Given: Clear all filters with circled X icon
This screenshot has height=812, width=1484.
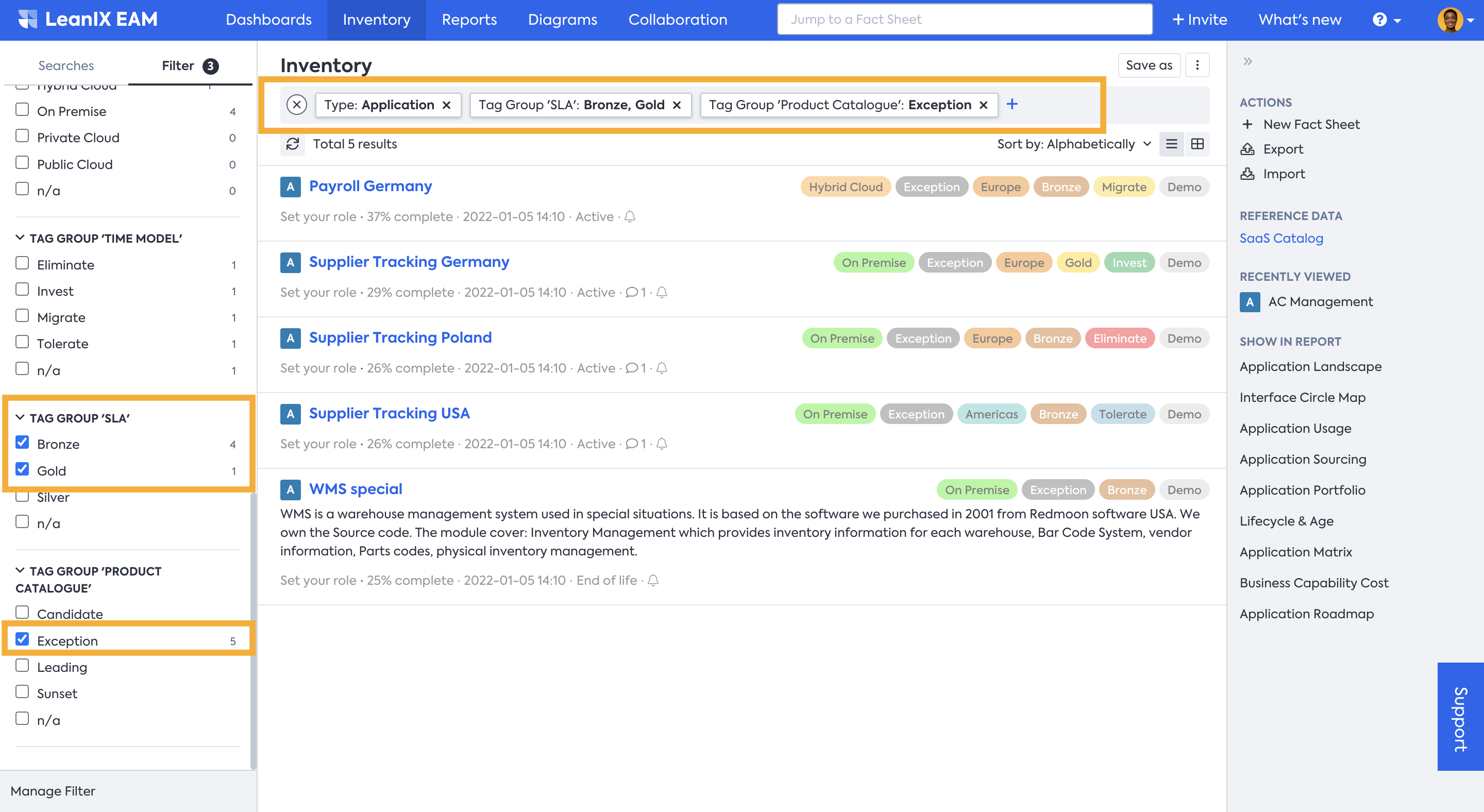Looking at the screenshot, I should (297, 105).
